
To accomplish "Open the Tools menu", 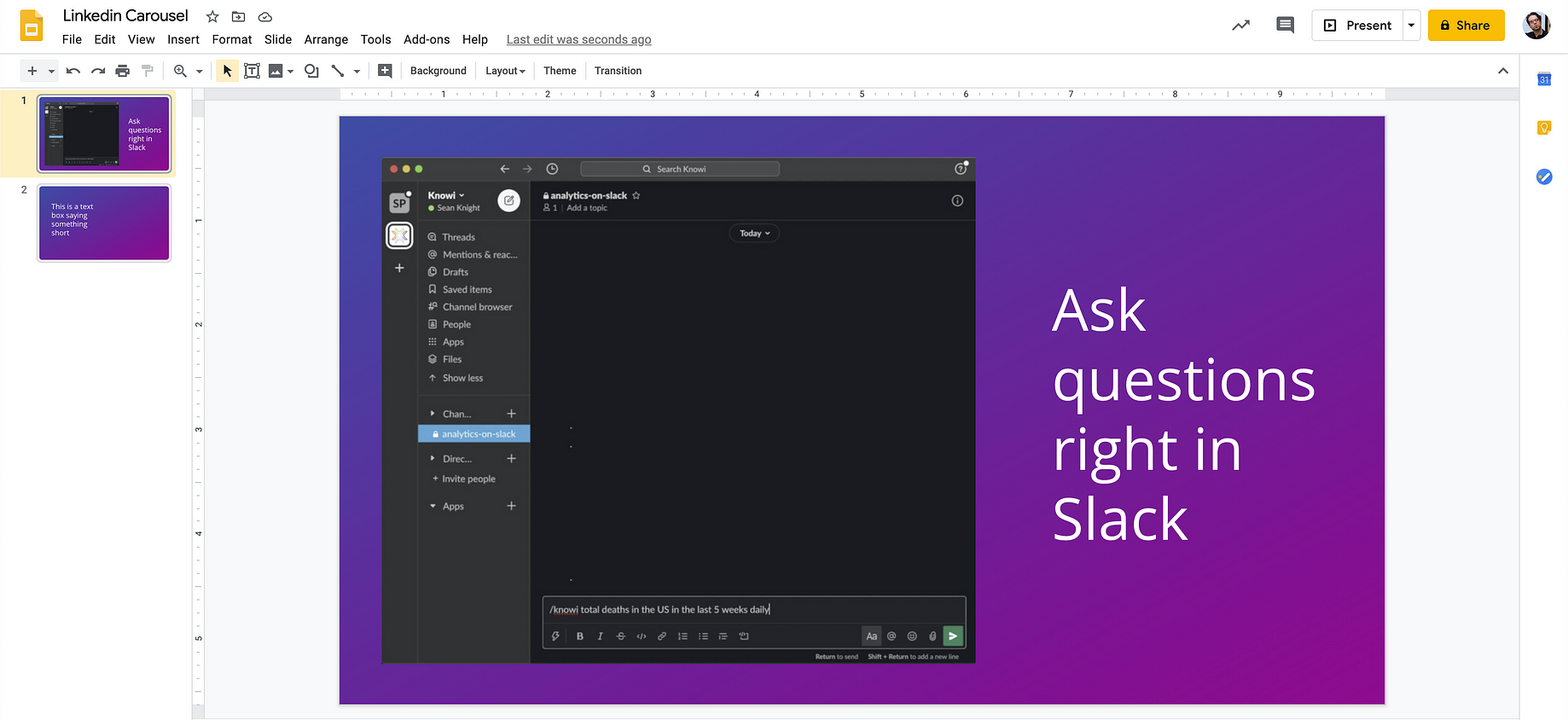I will coord(375,39).
